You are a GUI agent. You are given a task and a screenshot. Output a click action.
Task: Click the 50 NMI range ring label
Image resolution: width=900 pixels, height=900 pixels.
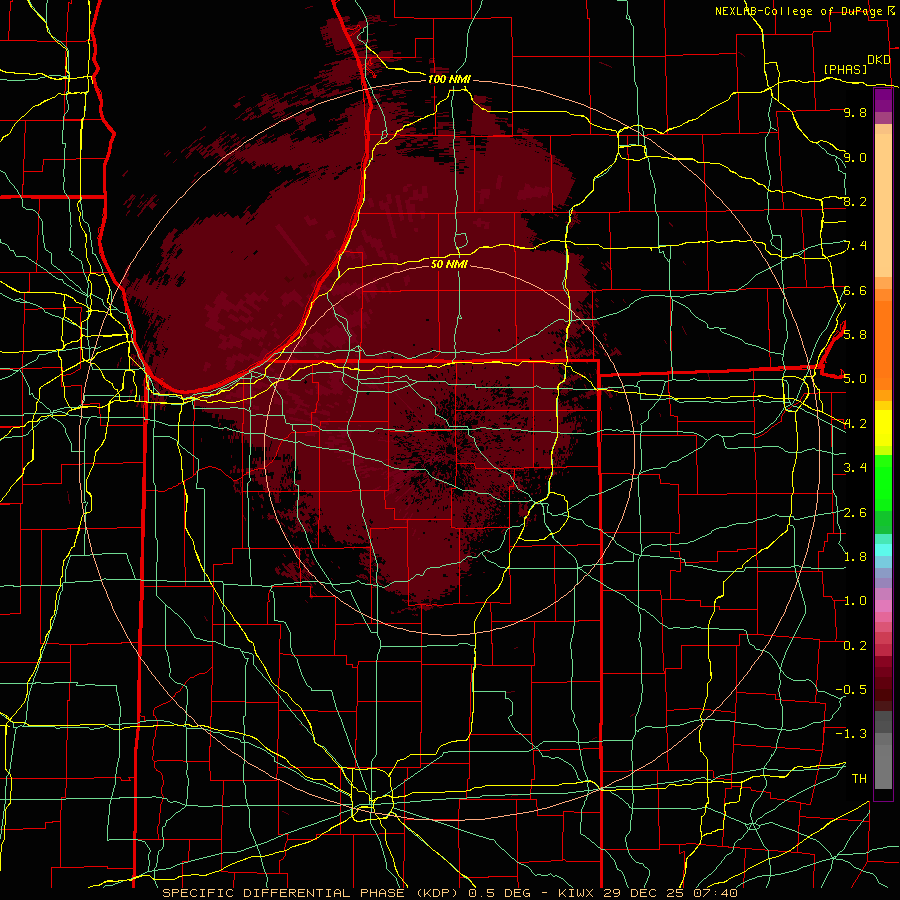[x=449, y=264]
